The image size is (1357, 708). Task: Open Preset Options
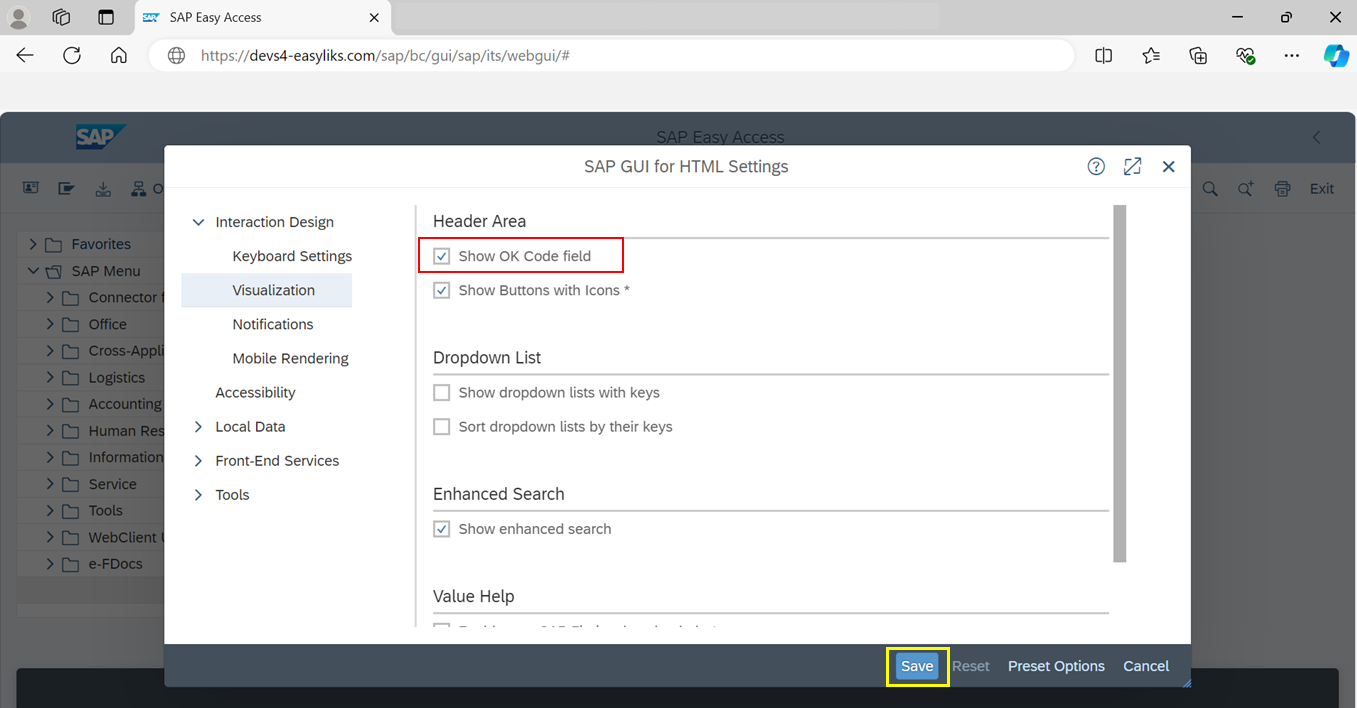pos(1056,666)
